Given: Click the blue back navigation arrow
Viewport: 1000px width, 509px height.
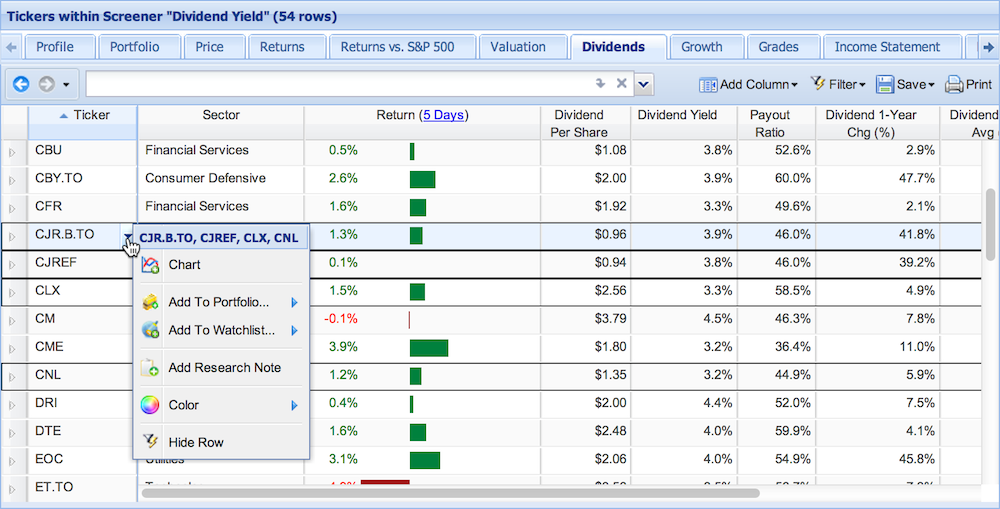Looking at the screenshot, I should point(21,84).
